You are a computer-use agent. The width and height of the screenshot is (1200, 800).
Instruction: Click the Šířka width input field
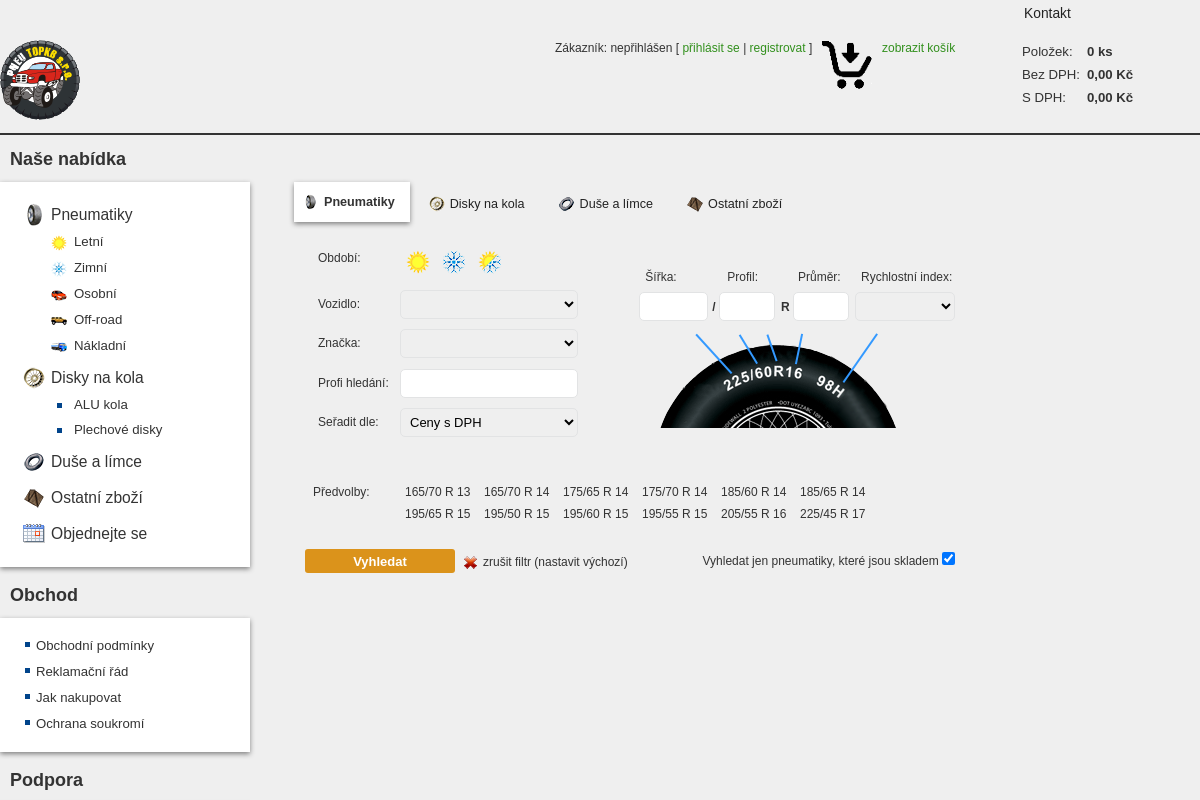tap(673, 306)
